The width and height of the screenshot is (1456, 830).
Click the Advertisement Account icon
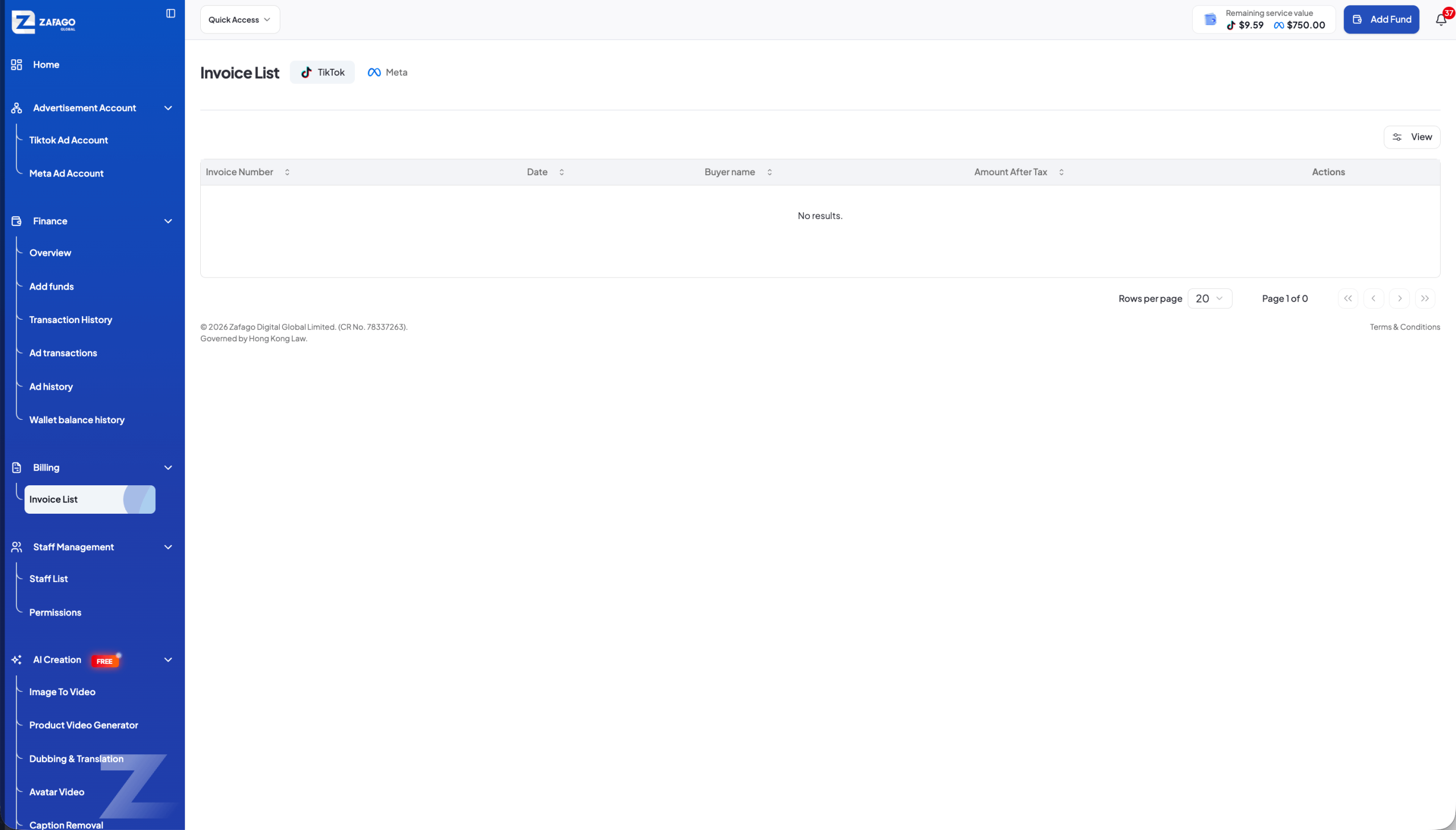click(x=16, y=108)
